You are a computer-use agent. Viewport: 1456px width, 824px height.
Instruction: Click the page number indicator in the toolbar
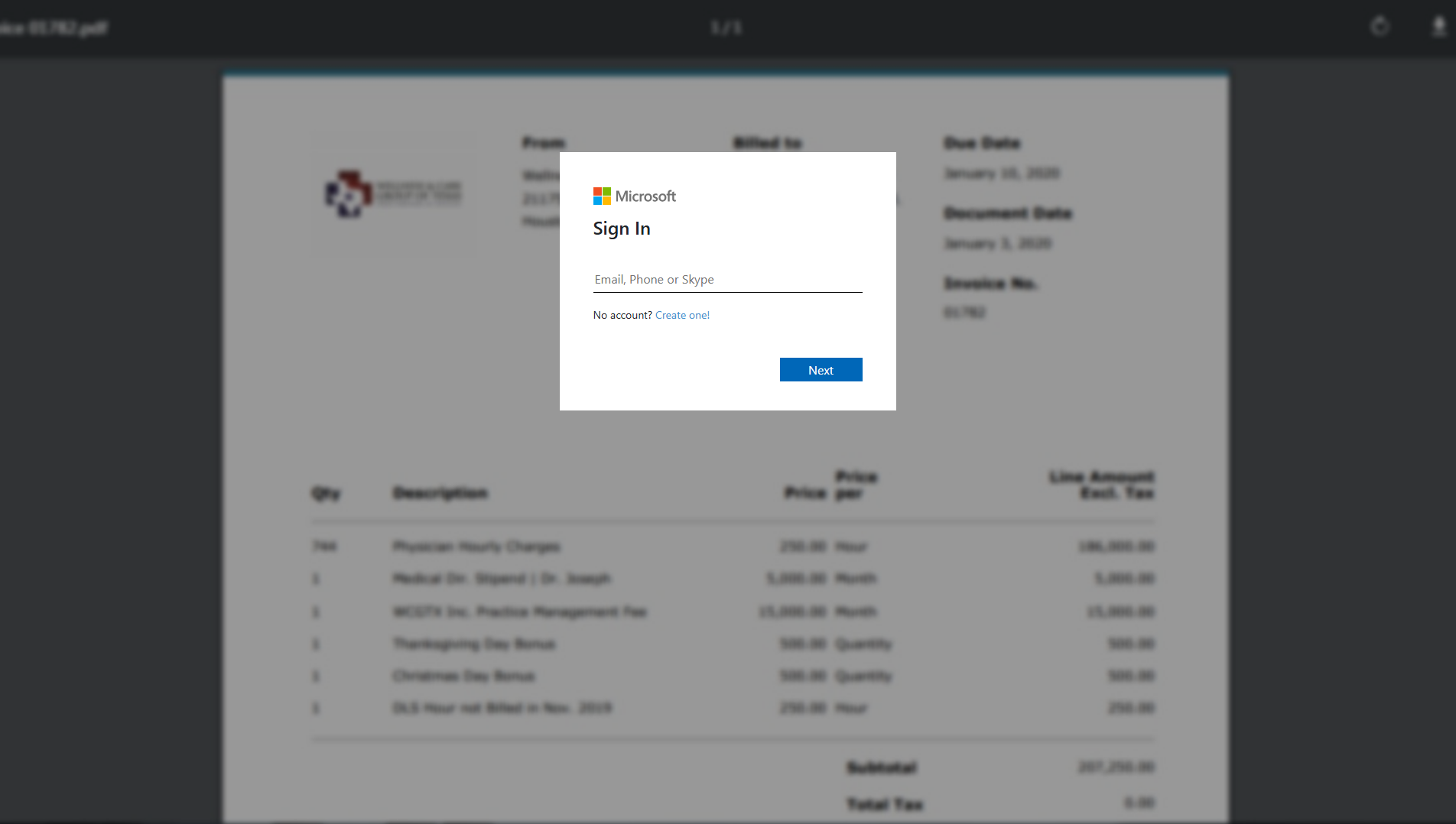726,28
